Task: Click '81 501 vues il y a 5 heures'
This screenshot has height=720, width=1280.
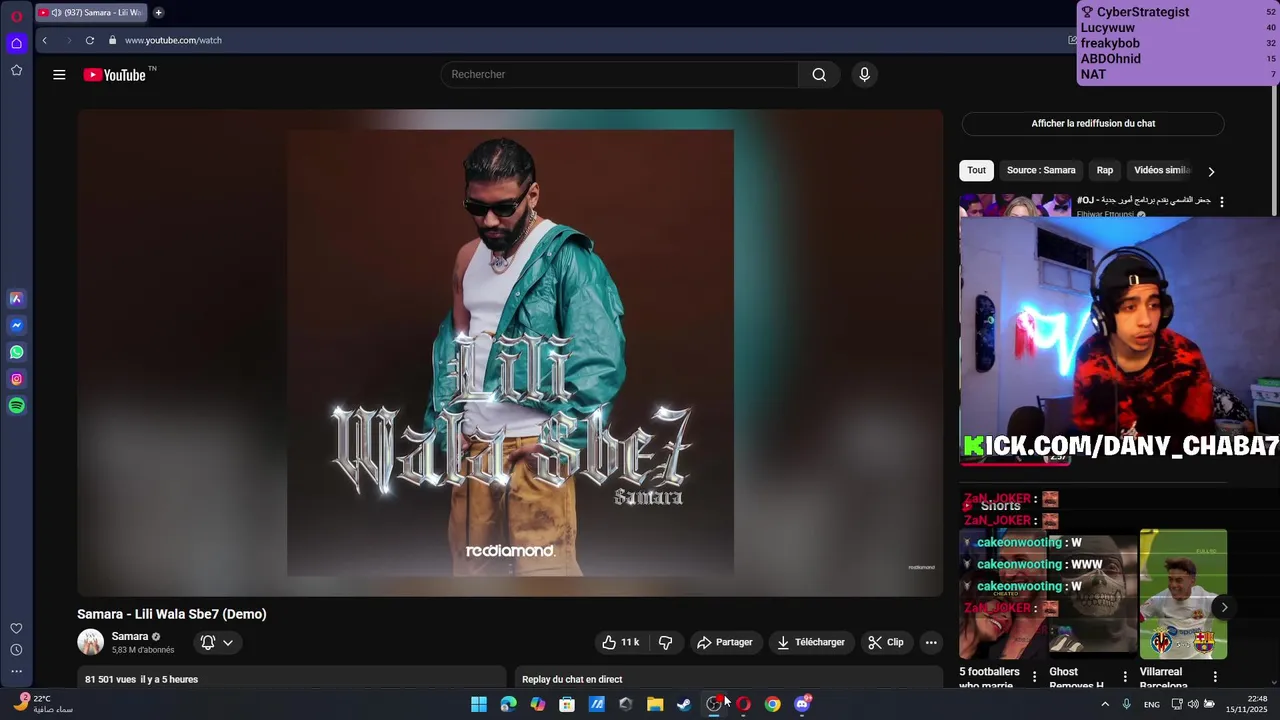Action: [x=141, y=679]
